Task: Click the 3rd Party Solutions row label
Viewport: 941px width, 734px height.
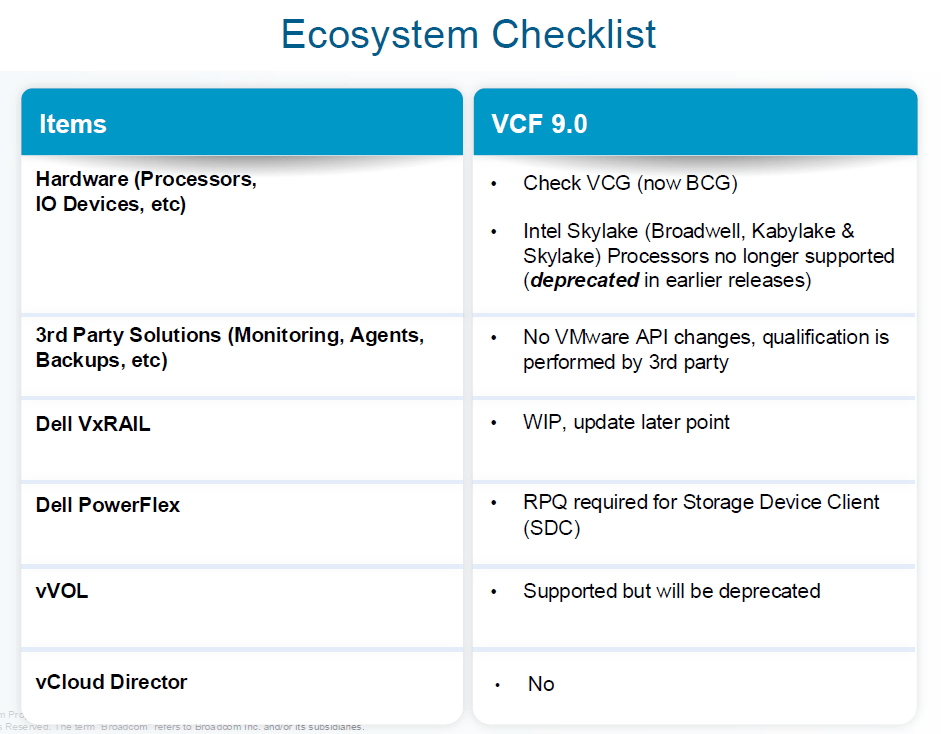Action: (230, 348)
